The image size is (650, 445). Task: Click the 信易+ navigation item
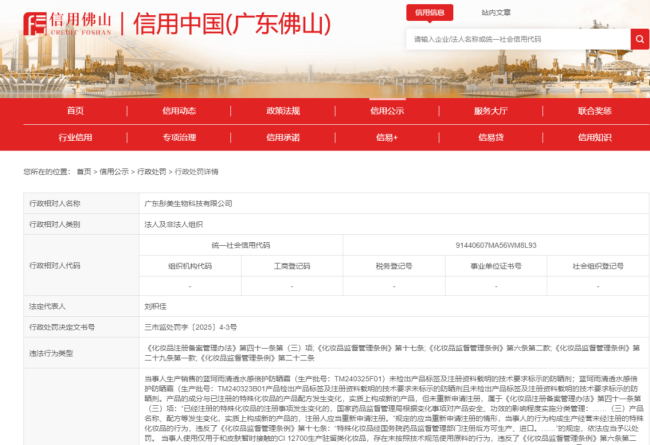[x=387, y=137]
